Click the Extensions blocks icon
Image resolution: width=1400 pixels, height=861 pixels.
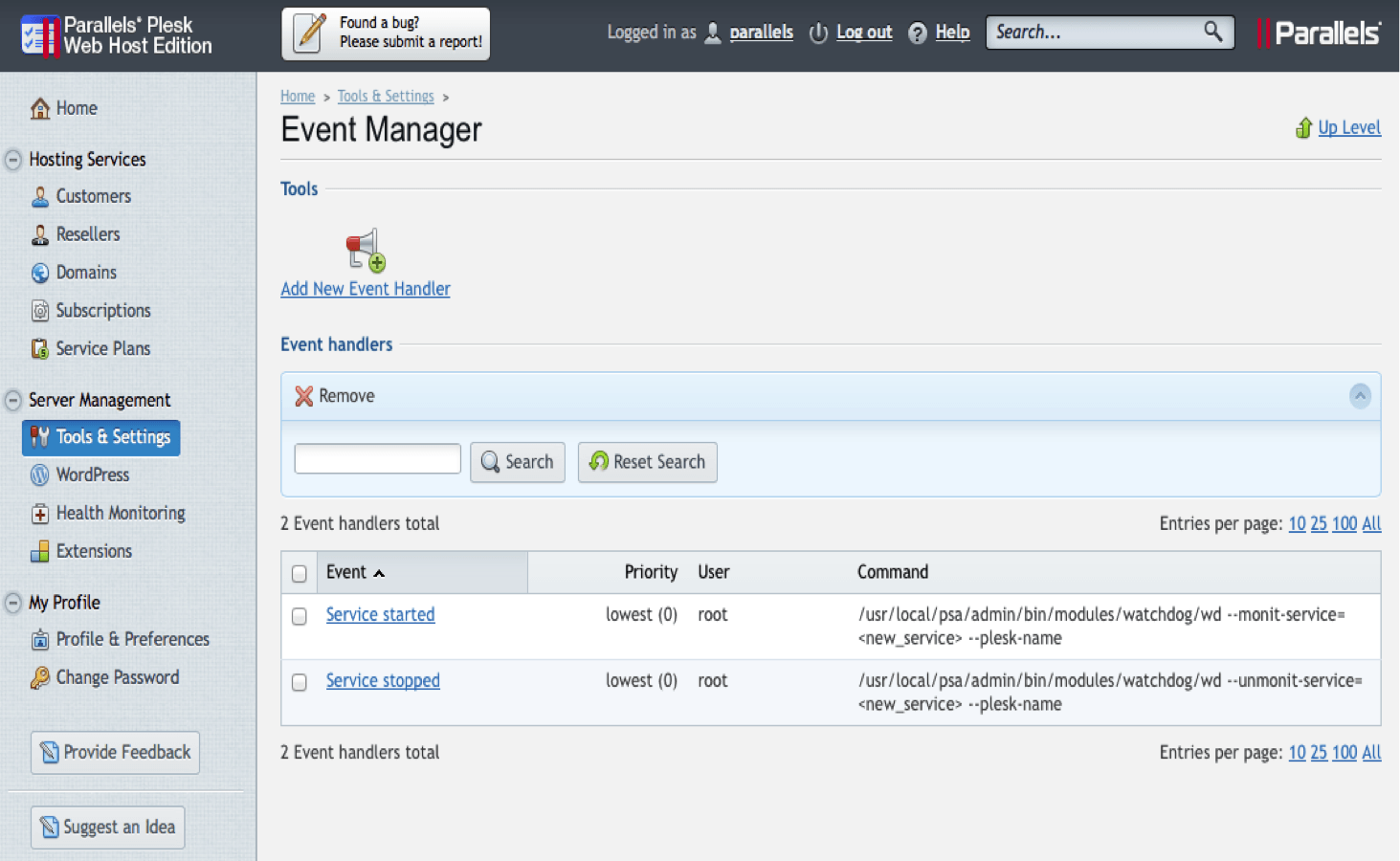[40, 552]
